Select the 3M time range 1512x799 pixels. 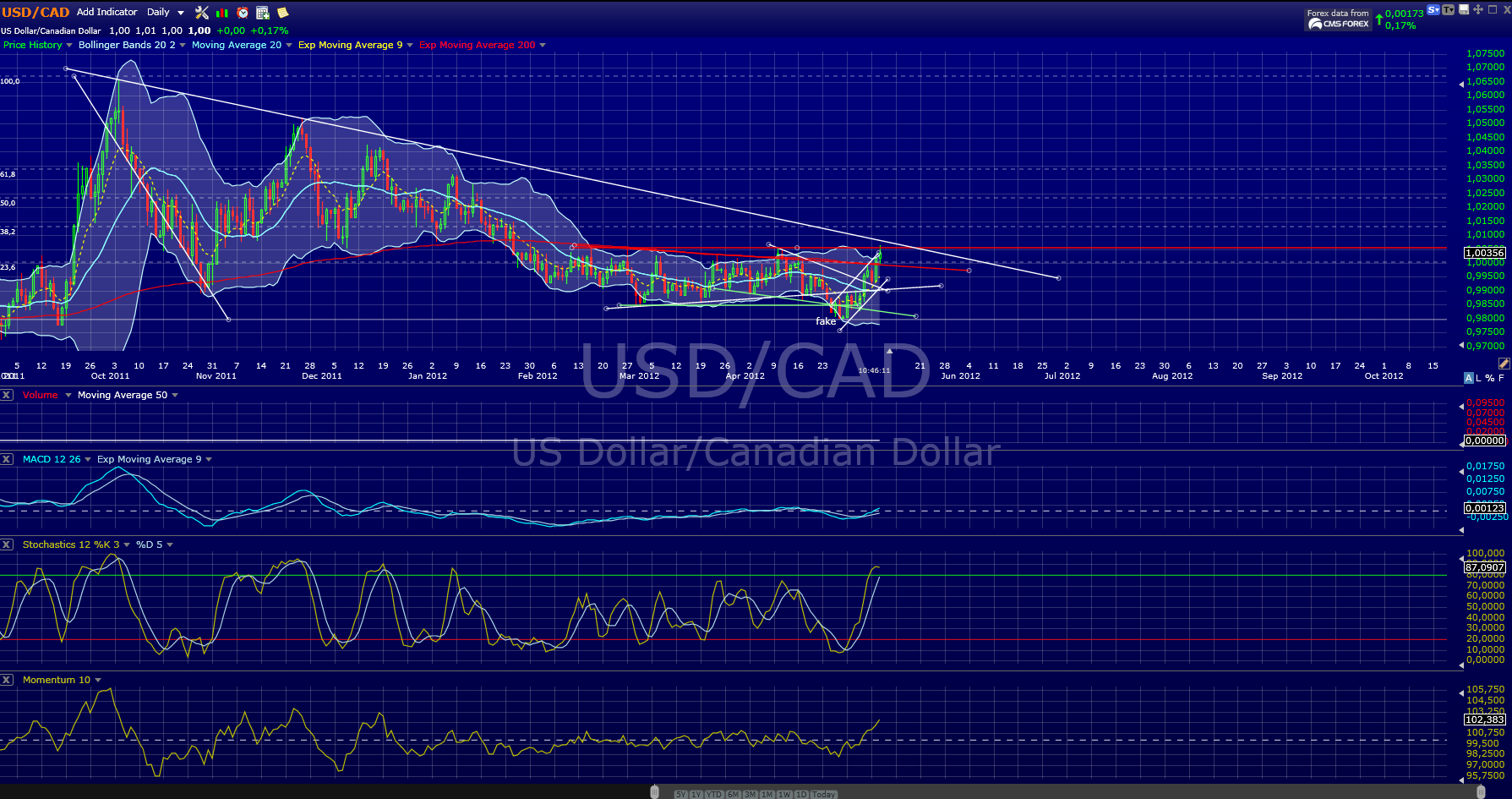(751, 795)
